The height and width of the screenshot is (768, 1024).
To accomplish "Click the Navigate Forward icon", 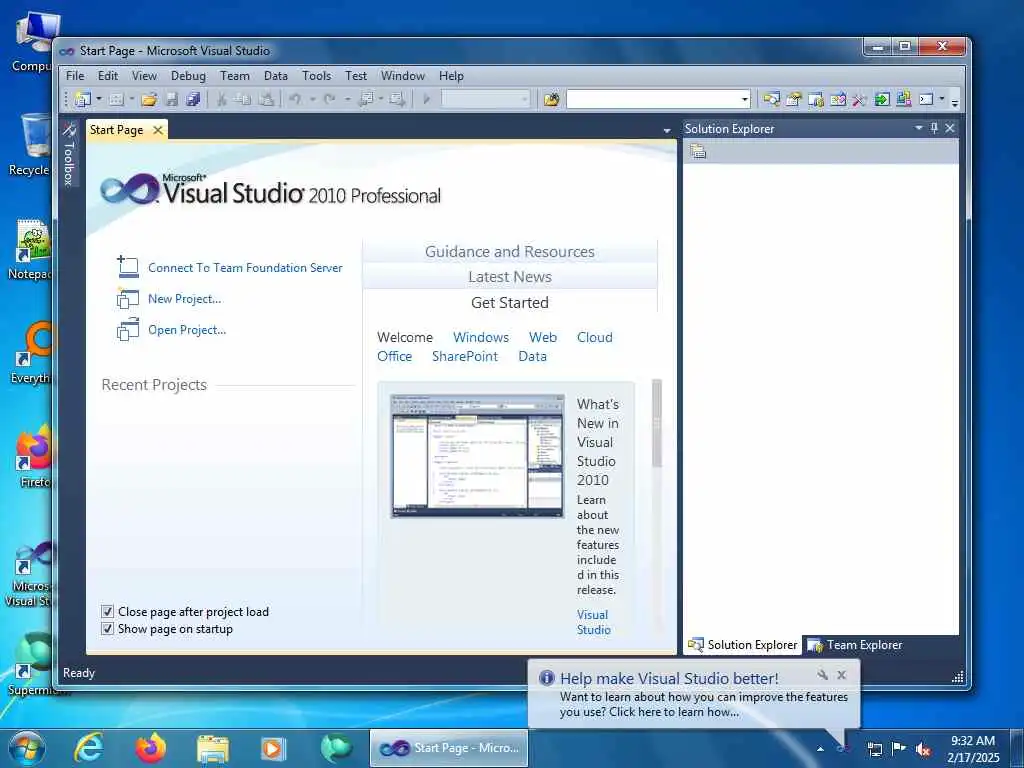I will 396,99.
